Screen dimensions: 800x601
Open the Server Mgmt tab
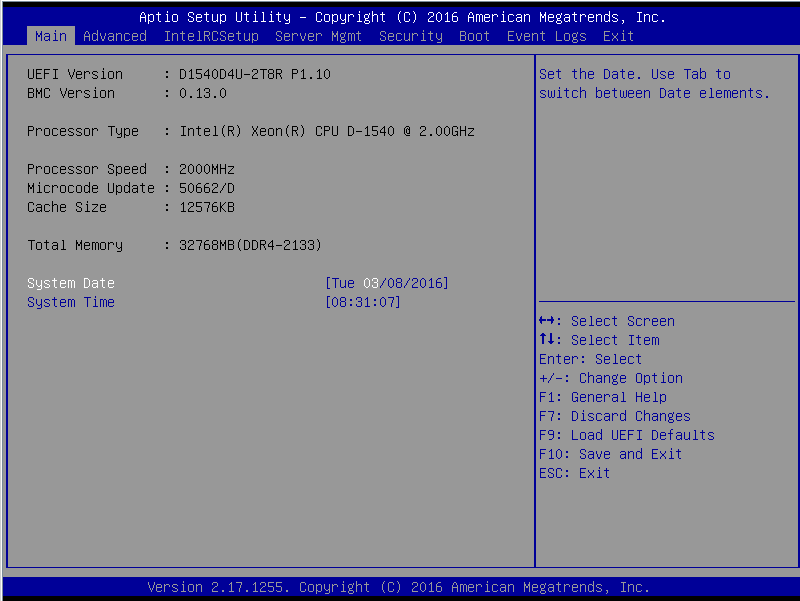318,36
